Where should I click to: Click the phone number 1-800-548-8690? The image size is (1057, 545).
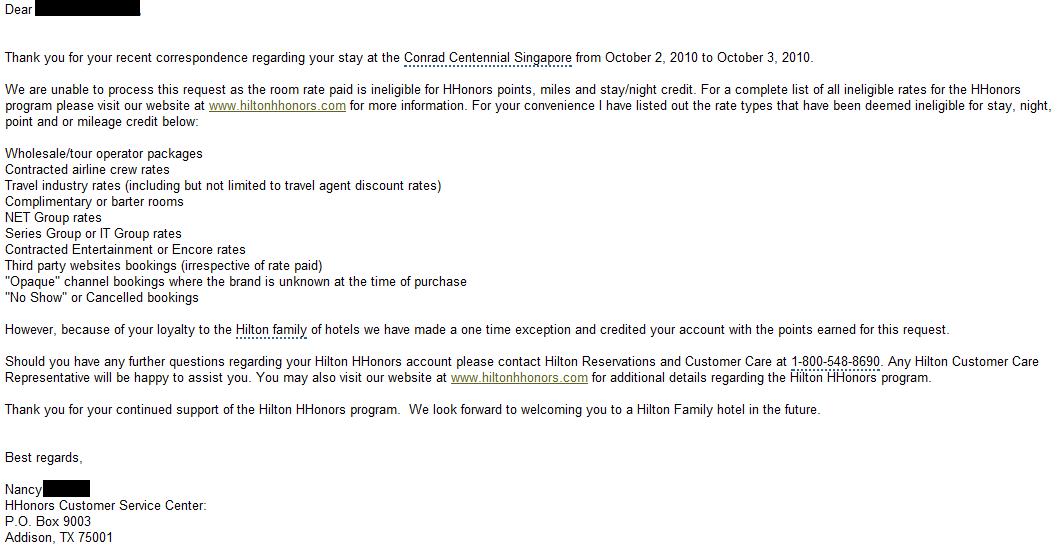click(835, 362)
